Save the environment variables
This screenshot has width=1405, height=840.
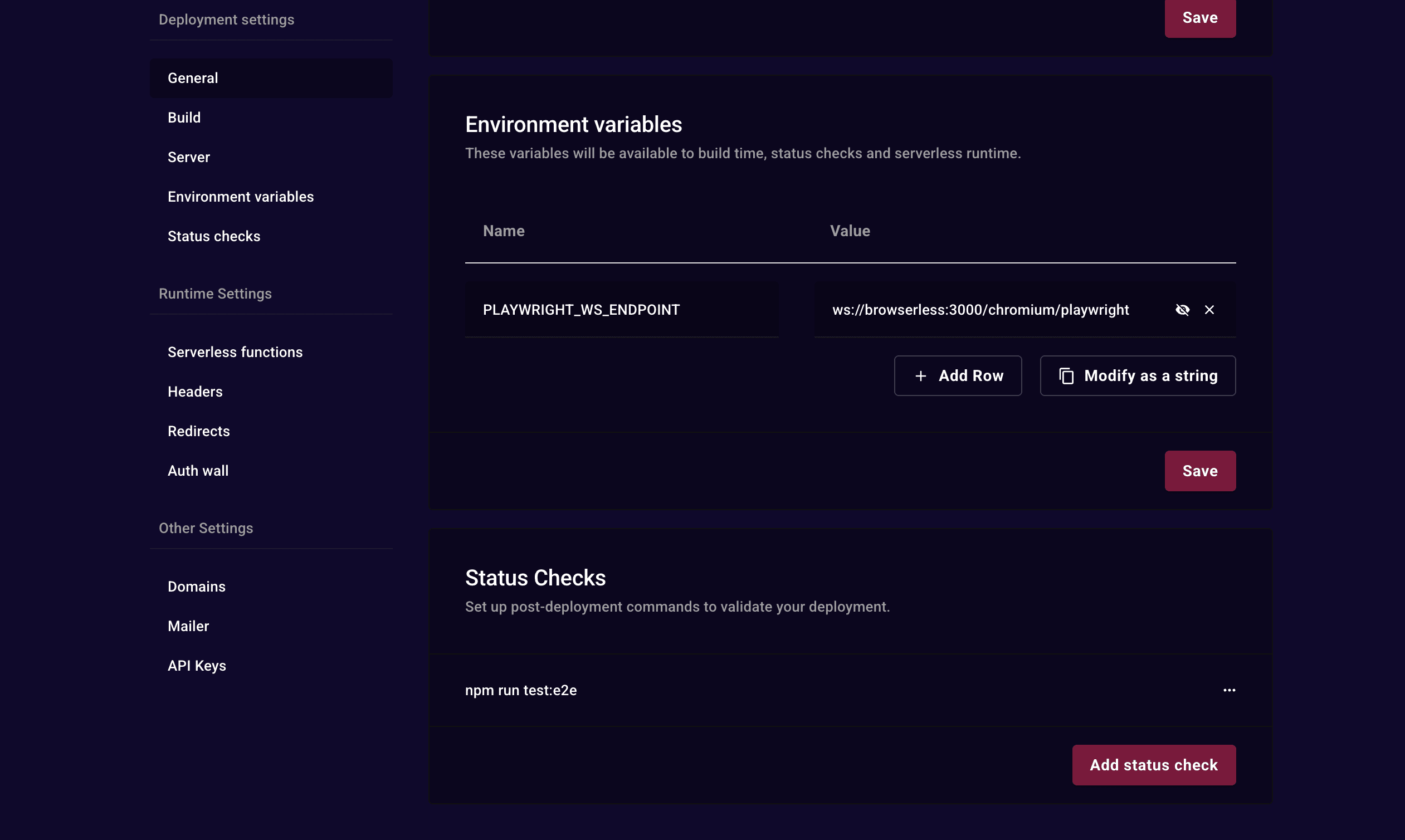[x=1199, y=470]
